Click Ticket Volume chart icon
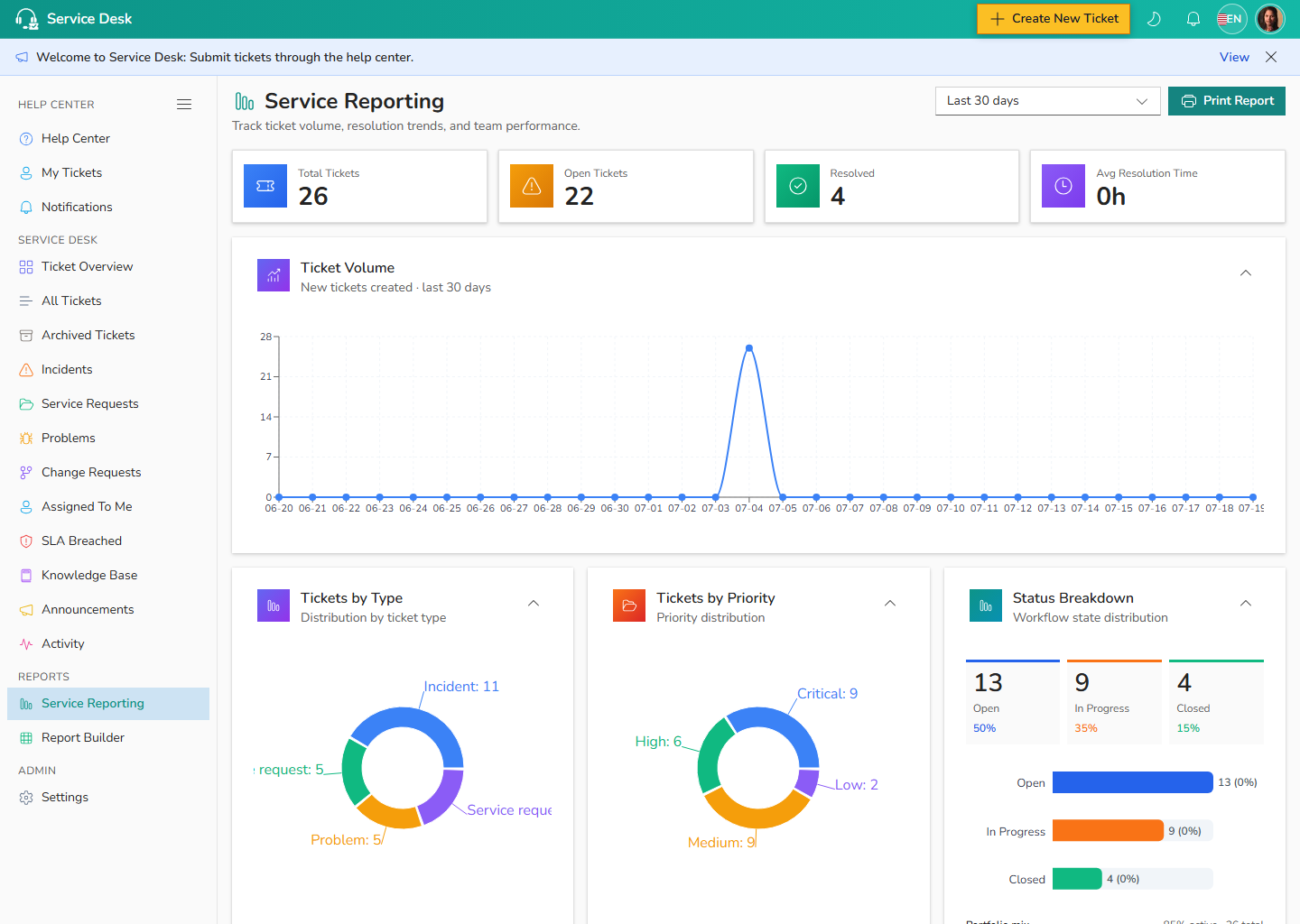Image resolution: width=1300 pixels, height=924 pixels. point(274,275)
